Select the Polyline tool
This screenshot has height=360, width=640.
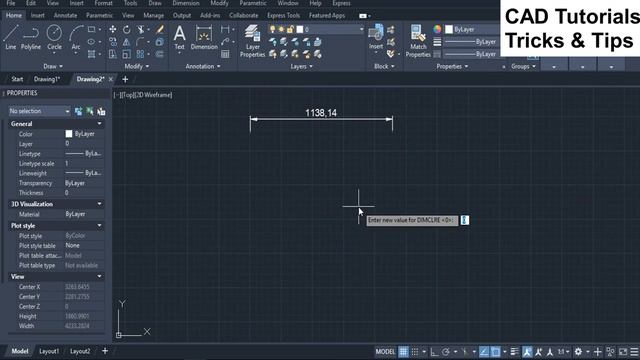tap(31, 37)
